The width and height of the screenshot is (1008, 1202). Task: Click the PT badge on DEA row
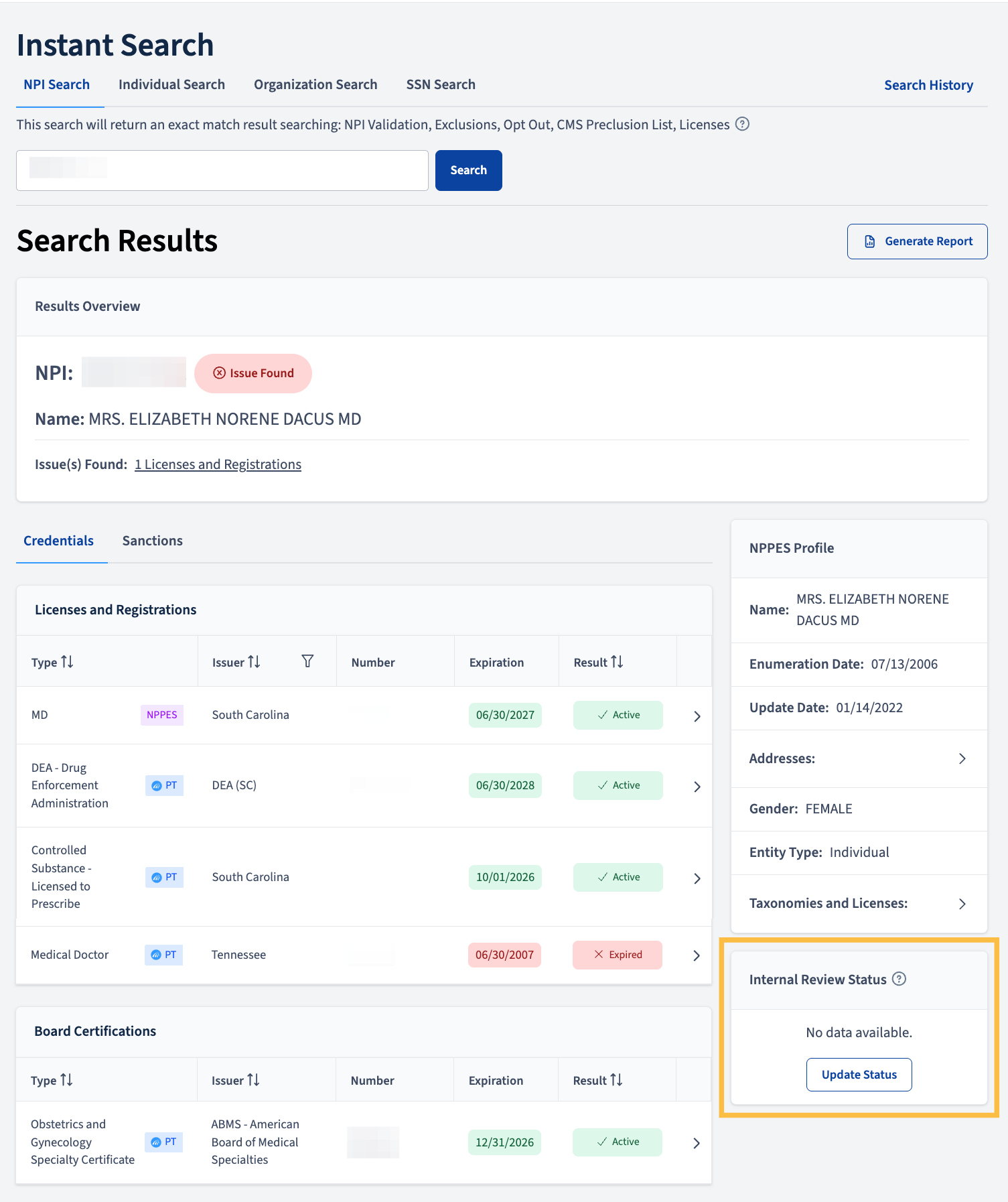164,785
